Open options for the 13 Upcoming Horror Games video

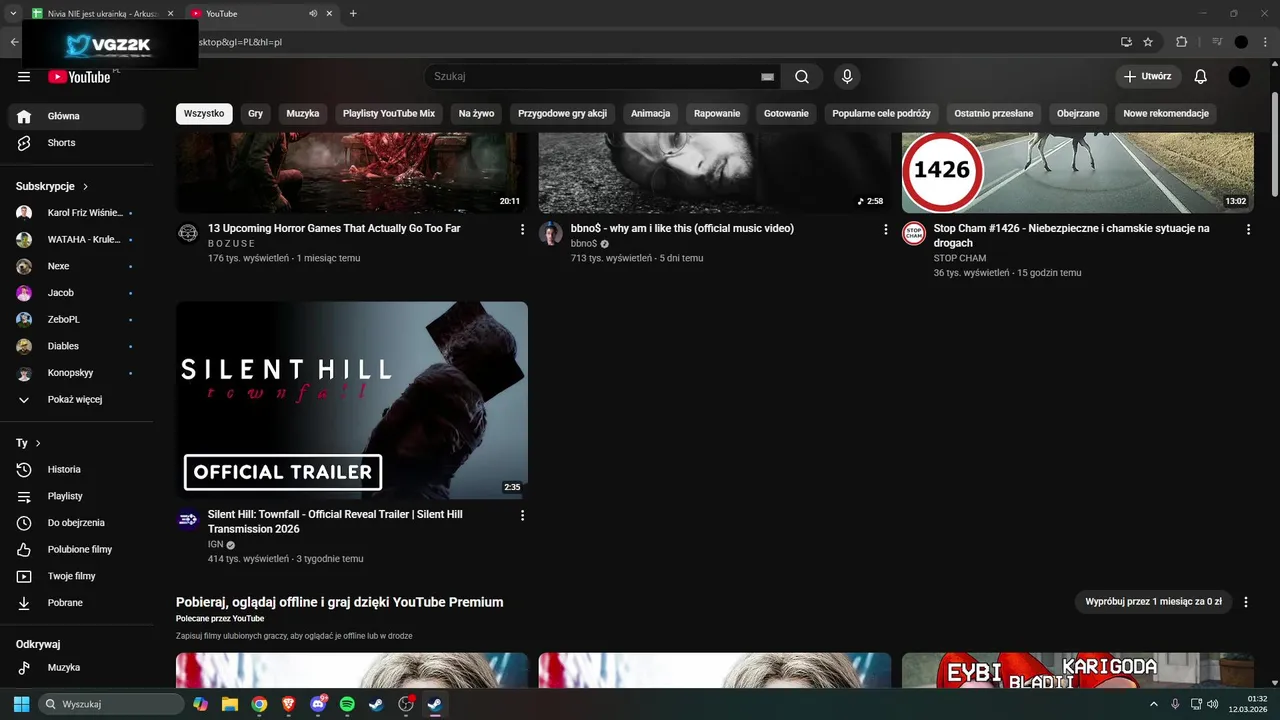[x=522, y=229]
